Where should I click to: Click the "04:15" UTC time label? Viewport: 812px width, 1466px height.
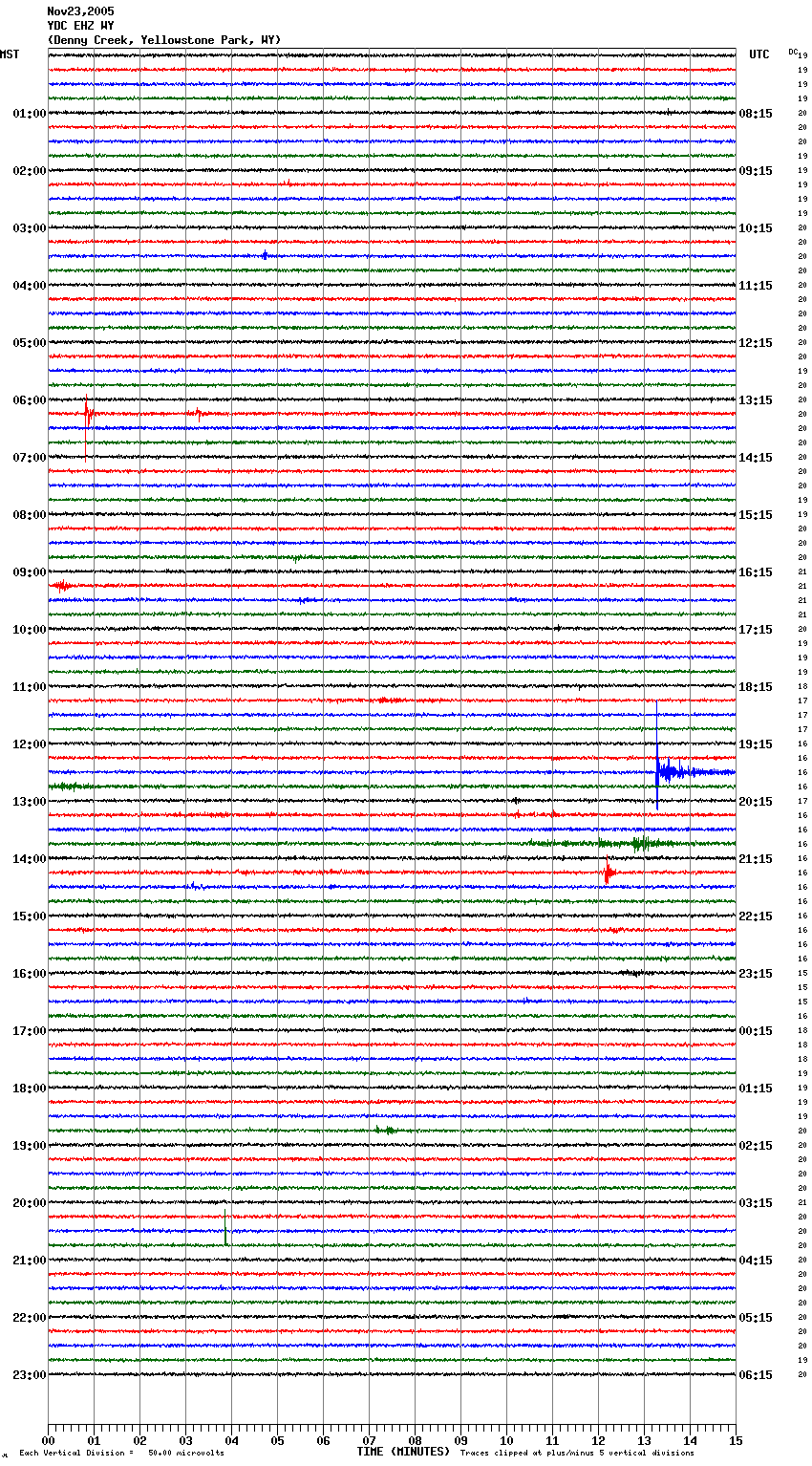[x=756, y=1261]
